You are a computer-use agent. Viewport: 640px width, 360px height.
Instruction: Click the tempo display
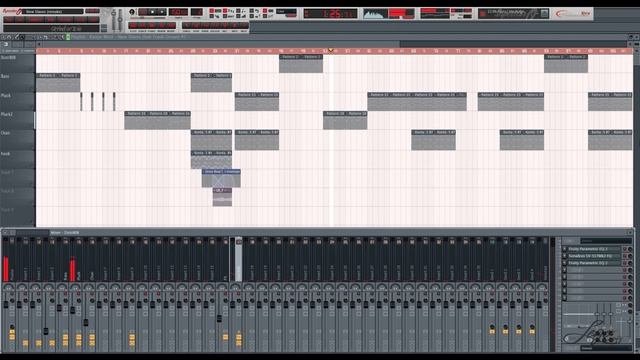click(x=178, y=12)
